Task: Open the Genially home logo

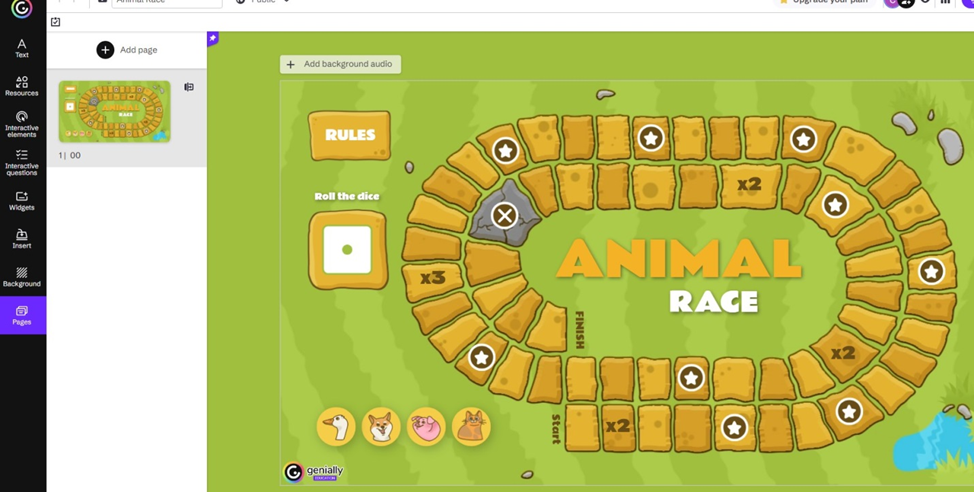Action: point(22,8)
